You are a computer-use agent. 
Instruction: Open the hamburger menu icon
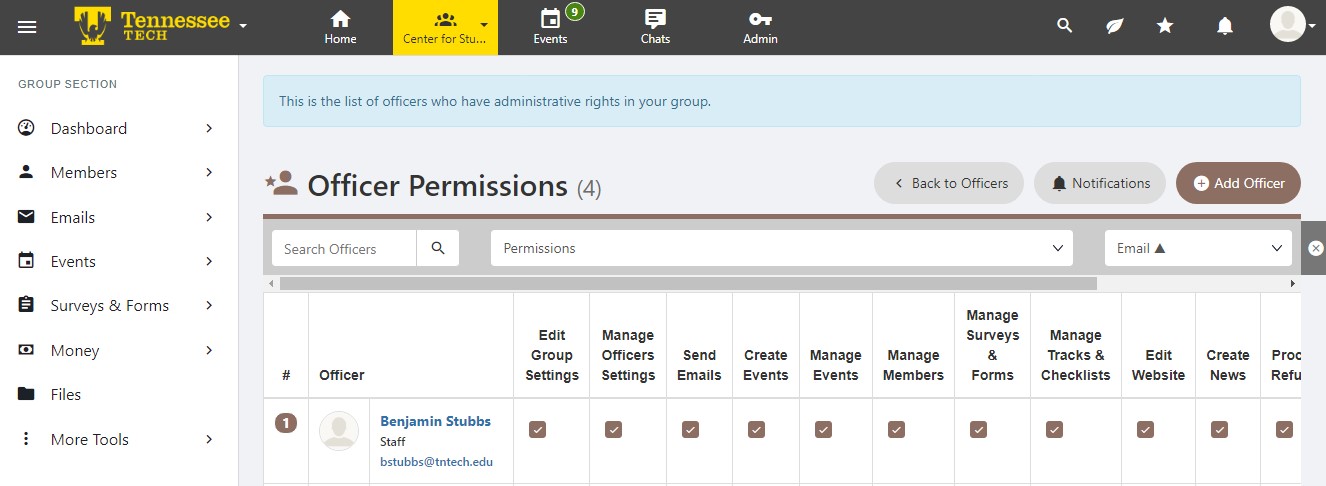pos(27,27)
